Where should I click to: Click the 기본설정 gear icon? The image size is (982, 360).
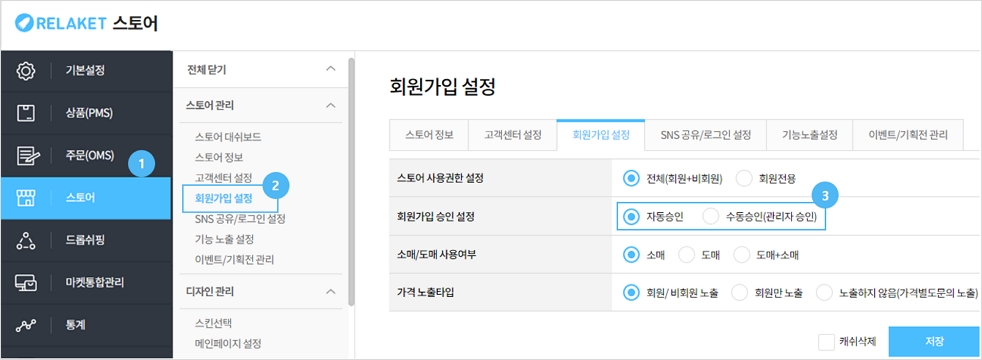click(25, 70)
